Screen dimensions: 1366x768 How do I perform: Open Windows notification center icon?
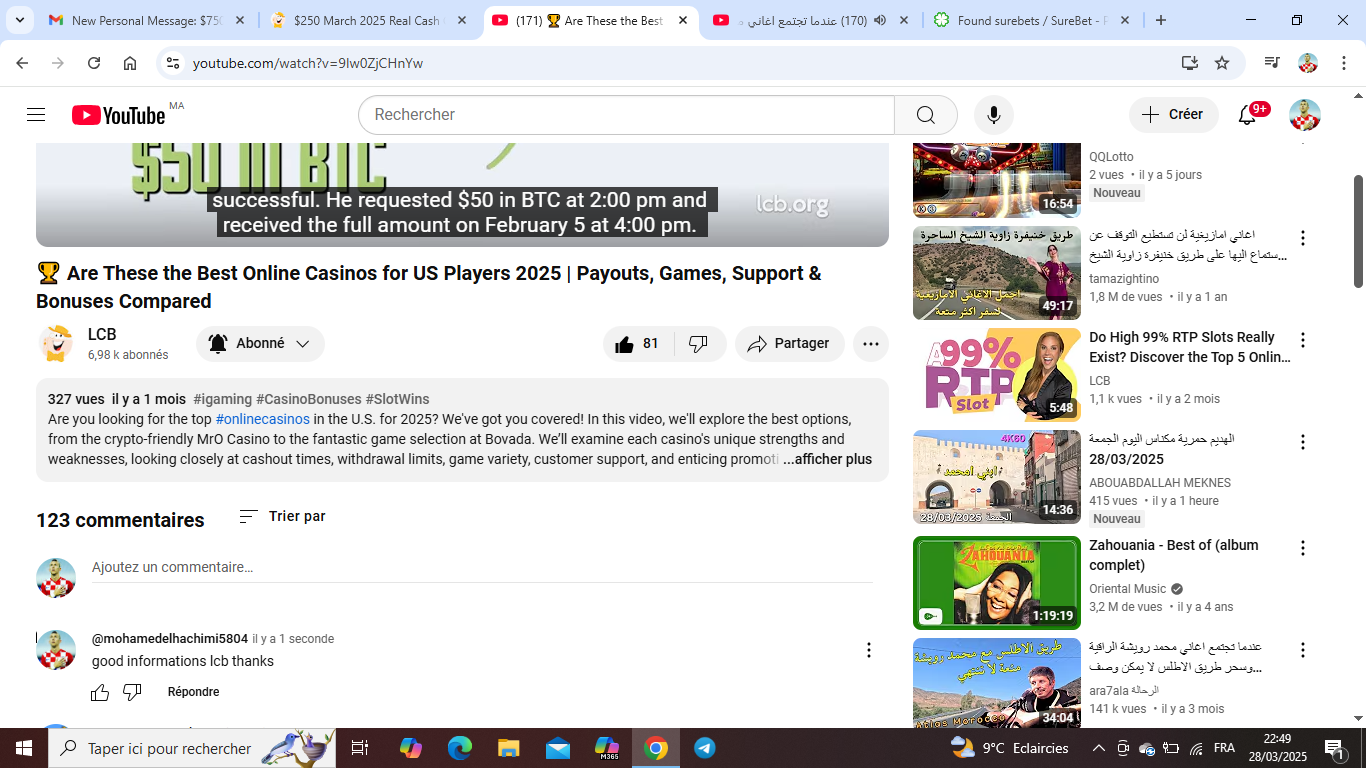(x=1335, y=748)
